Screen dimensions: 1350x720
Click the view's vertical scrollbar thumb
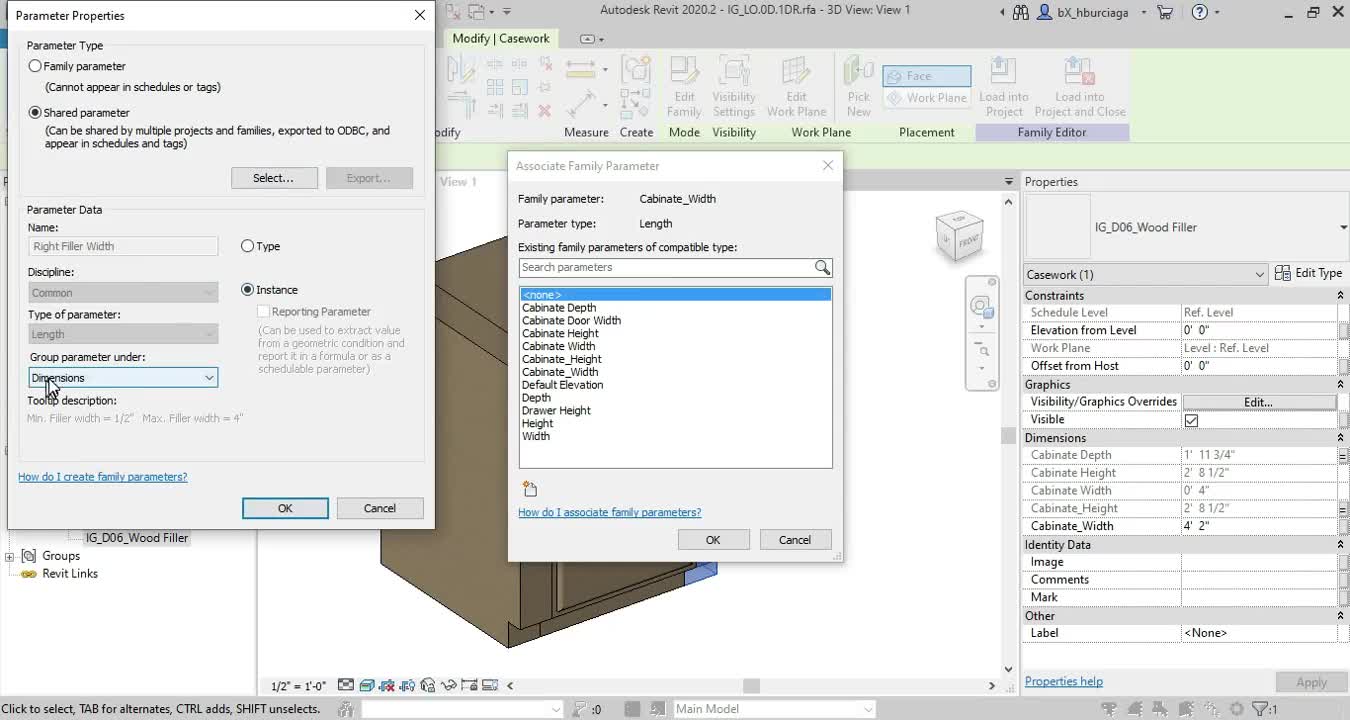pos(1008,435)
